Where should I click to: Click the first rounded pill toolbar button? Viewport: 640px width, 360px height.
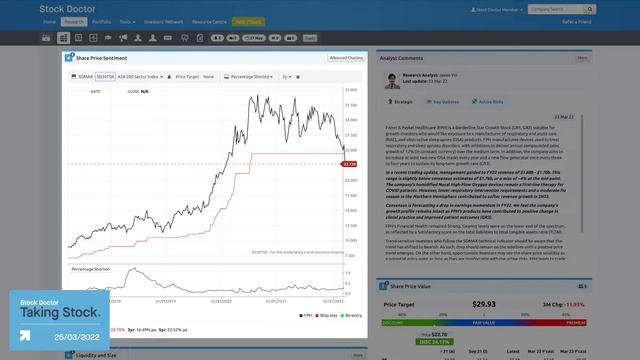(x=217, y=38)
